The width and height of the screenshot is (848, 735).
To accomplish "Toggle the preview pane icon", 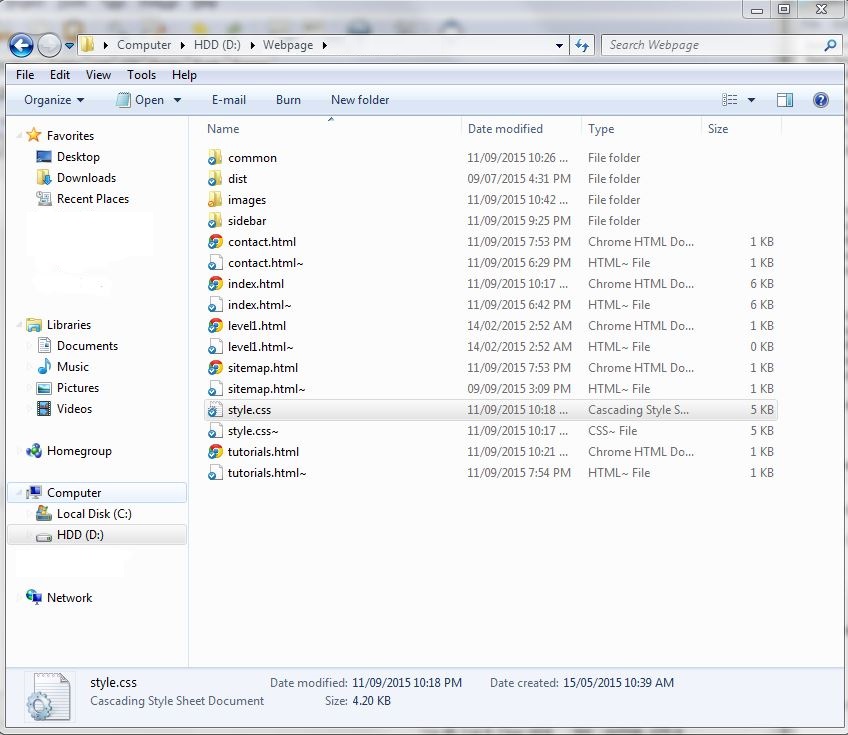I will click(x=785, y=100).
